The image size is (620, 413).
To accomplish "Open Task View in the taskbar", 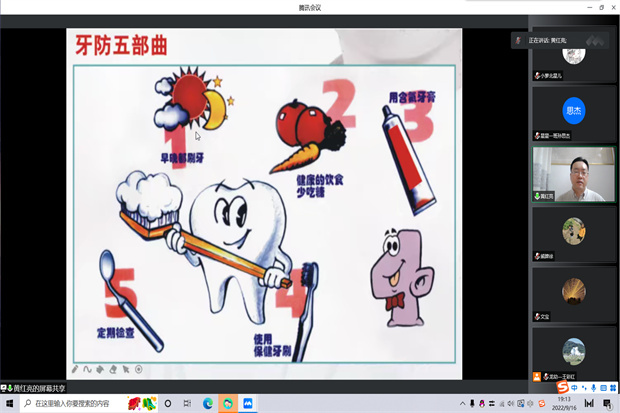I will coord(187,404).
